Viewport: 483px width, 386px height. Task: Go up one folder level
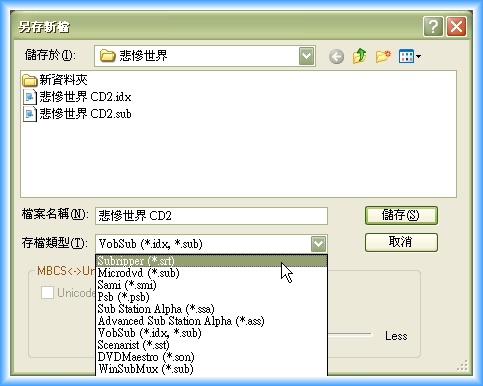click(x=359, y=56)
